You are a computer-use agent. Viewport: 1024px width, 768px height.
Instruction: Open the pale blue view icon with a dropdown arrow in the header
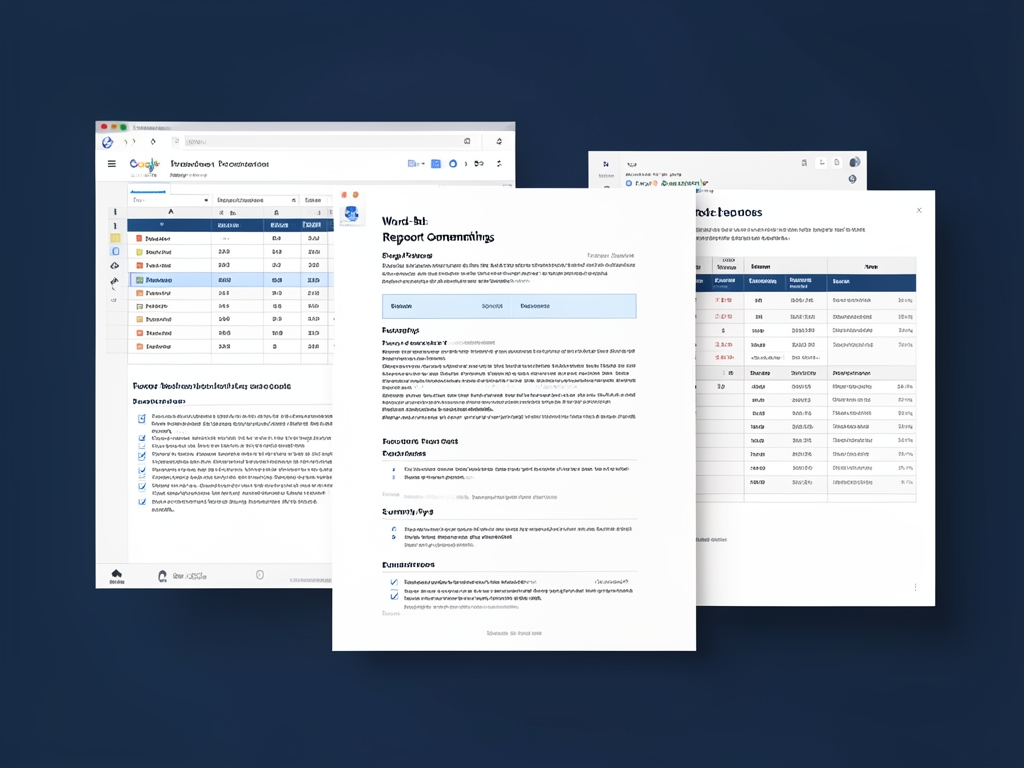(415, 164)
